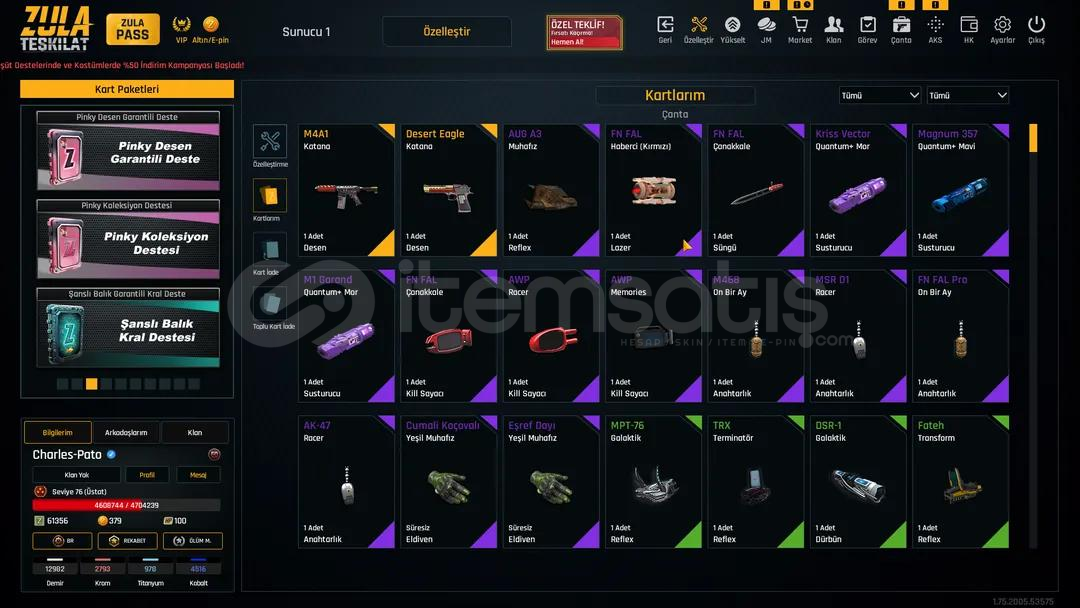
Task: Click the Özelleştir button at top
Action: (447, 32)
